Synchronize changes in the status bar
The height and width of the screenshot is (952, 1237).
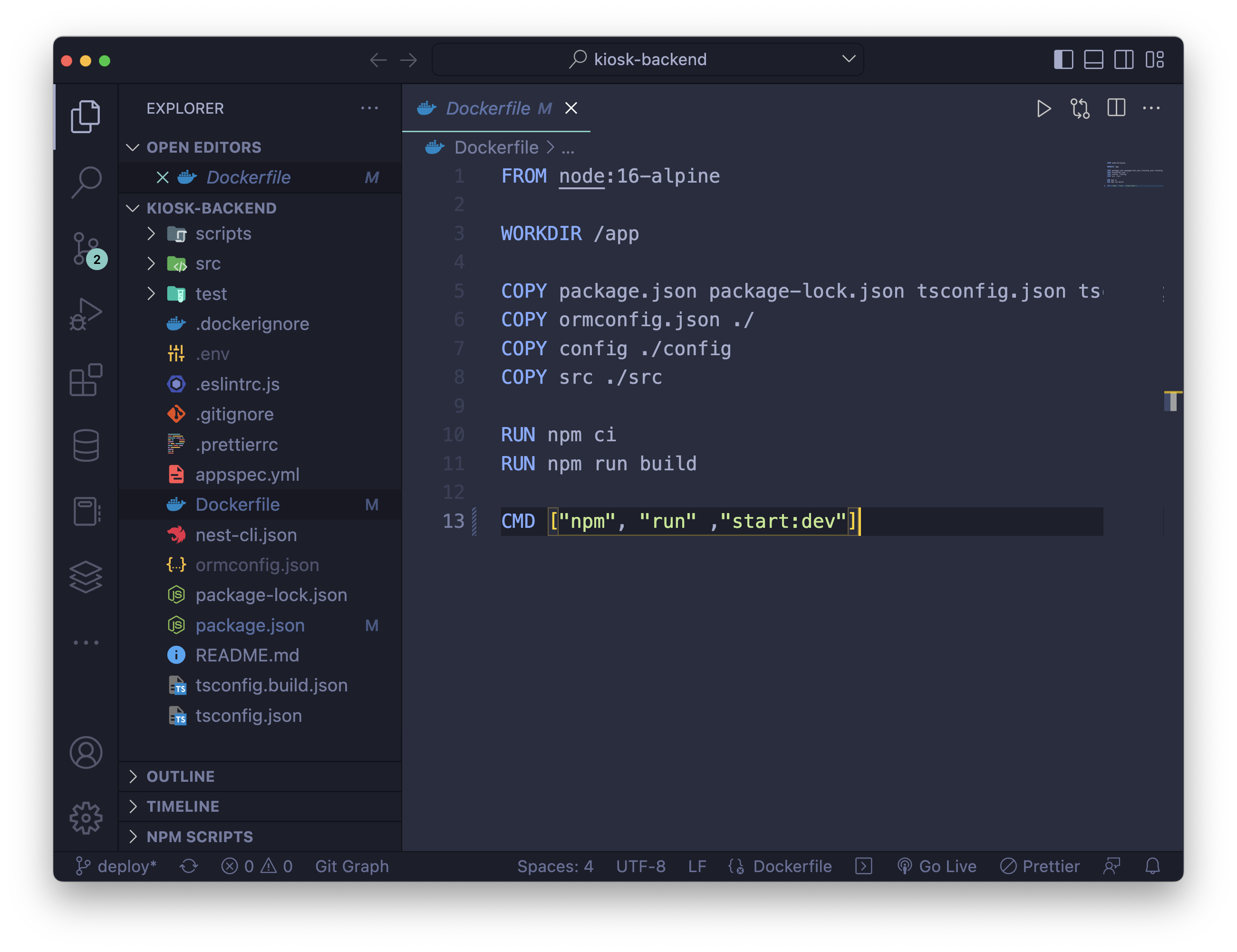pyautogui.click(x=189, y=866)
